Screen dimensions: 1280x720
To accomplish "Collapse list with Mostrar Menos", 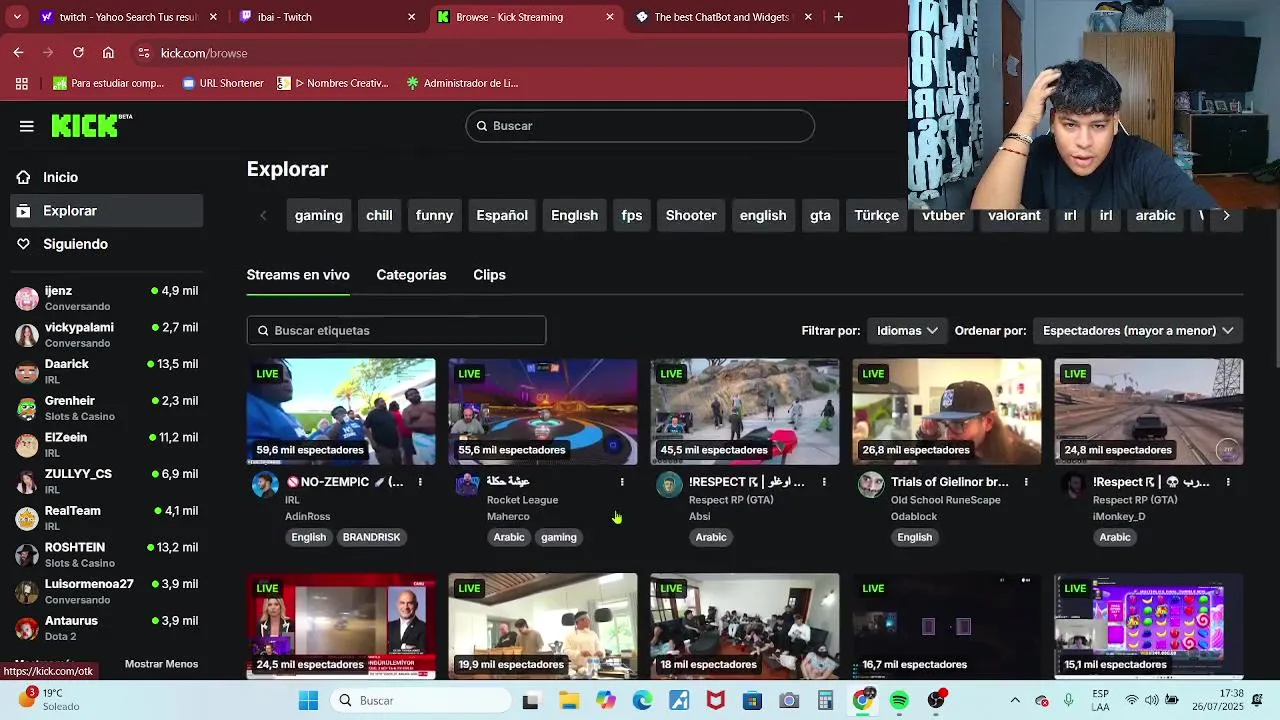I will click(161, 664).
